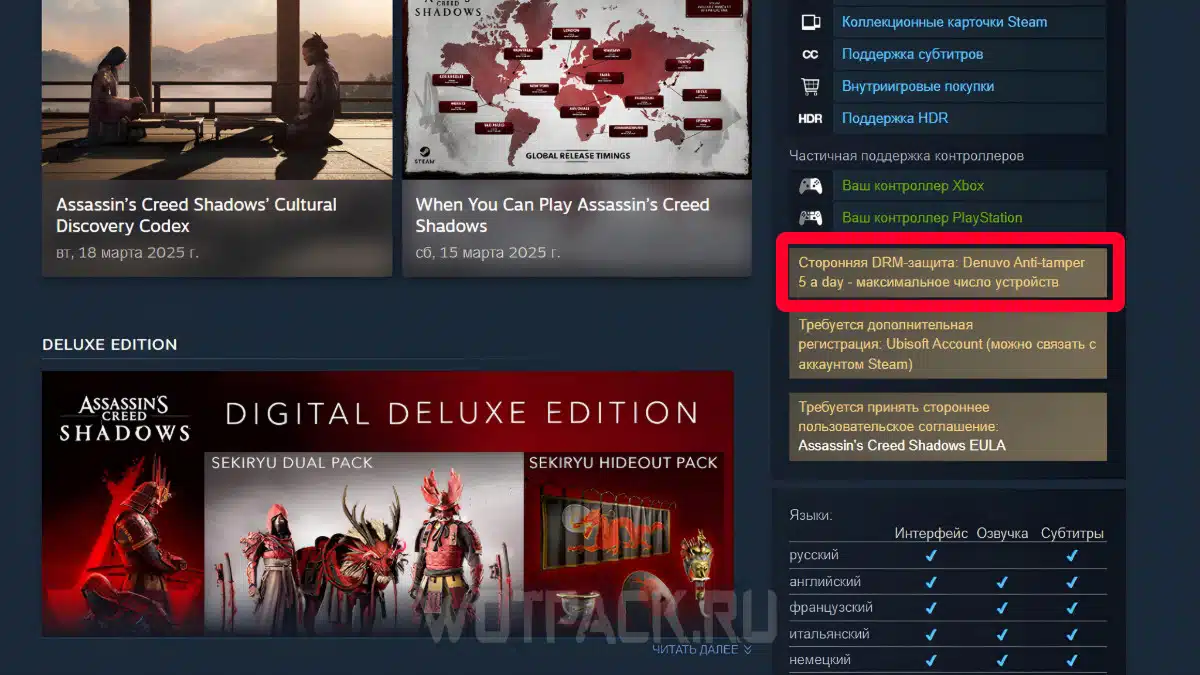Click the DELUXE EDITION heading
The height and width of the screenshot is (675, 1200).
point(110,344)
